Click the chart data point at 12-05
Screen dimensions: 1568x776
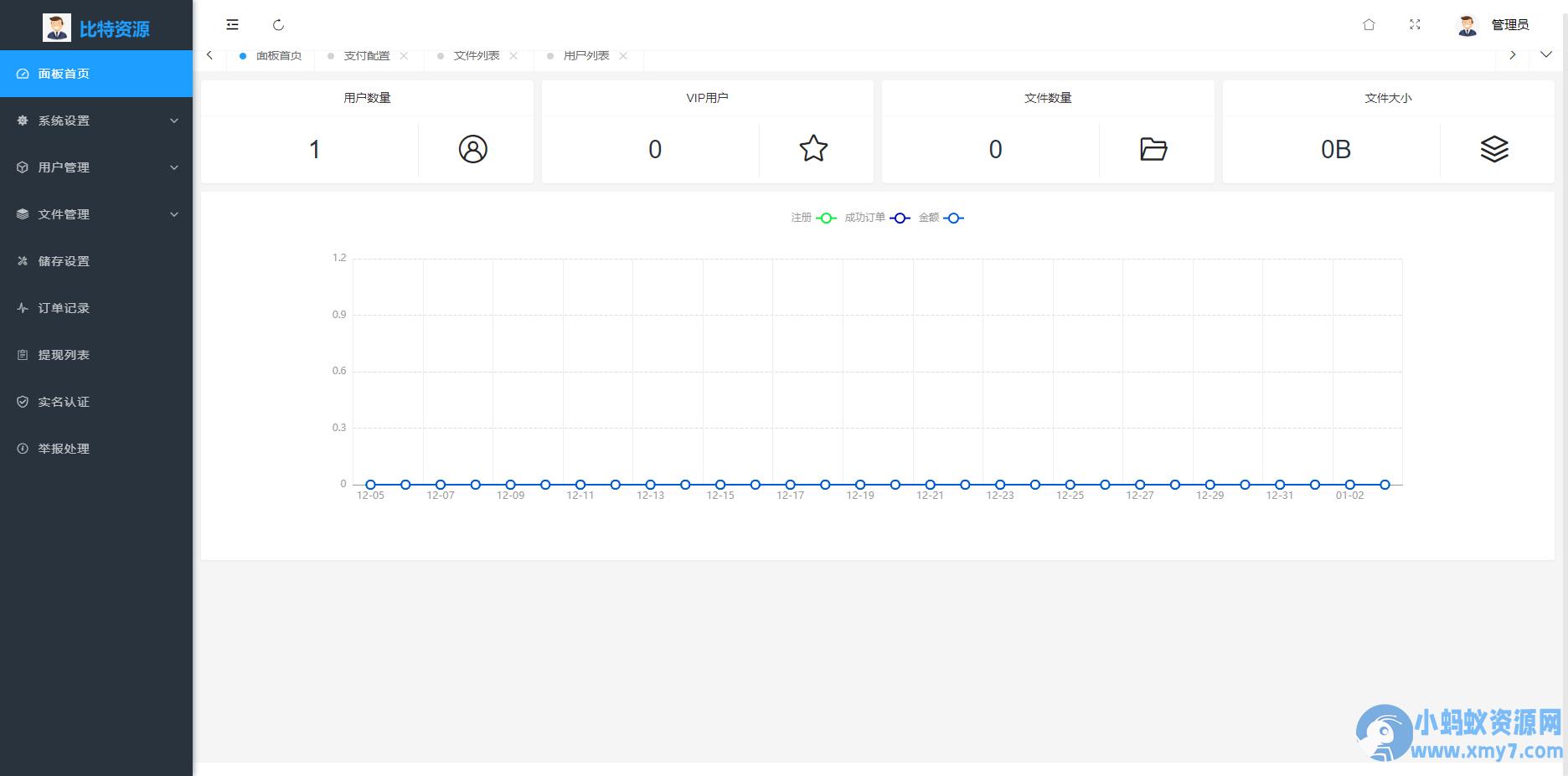[370, 485]
